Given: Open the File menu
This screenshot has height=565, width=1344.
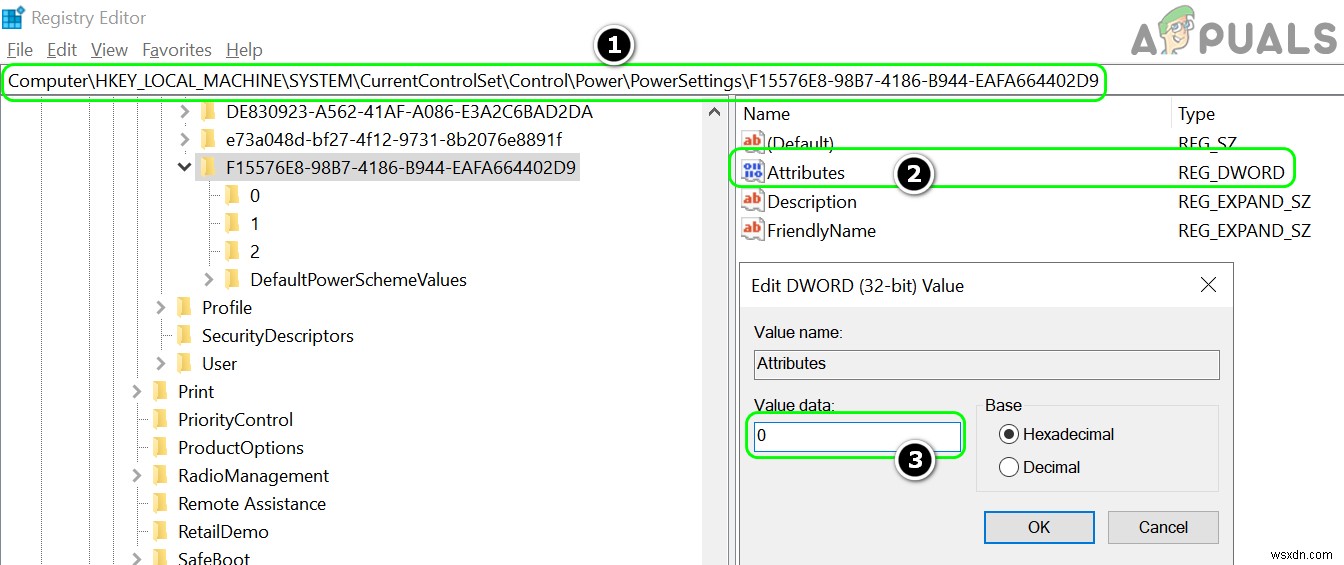Looking at the screenshot, I should click(19, 49).
